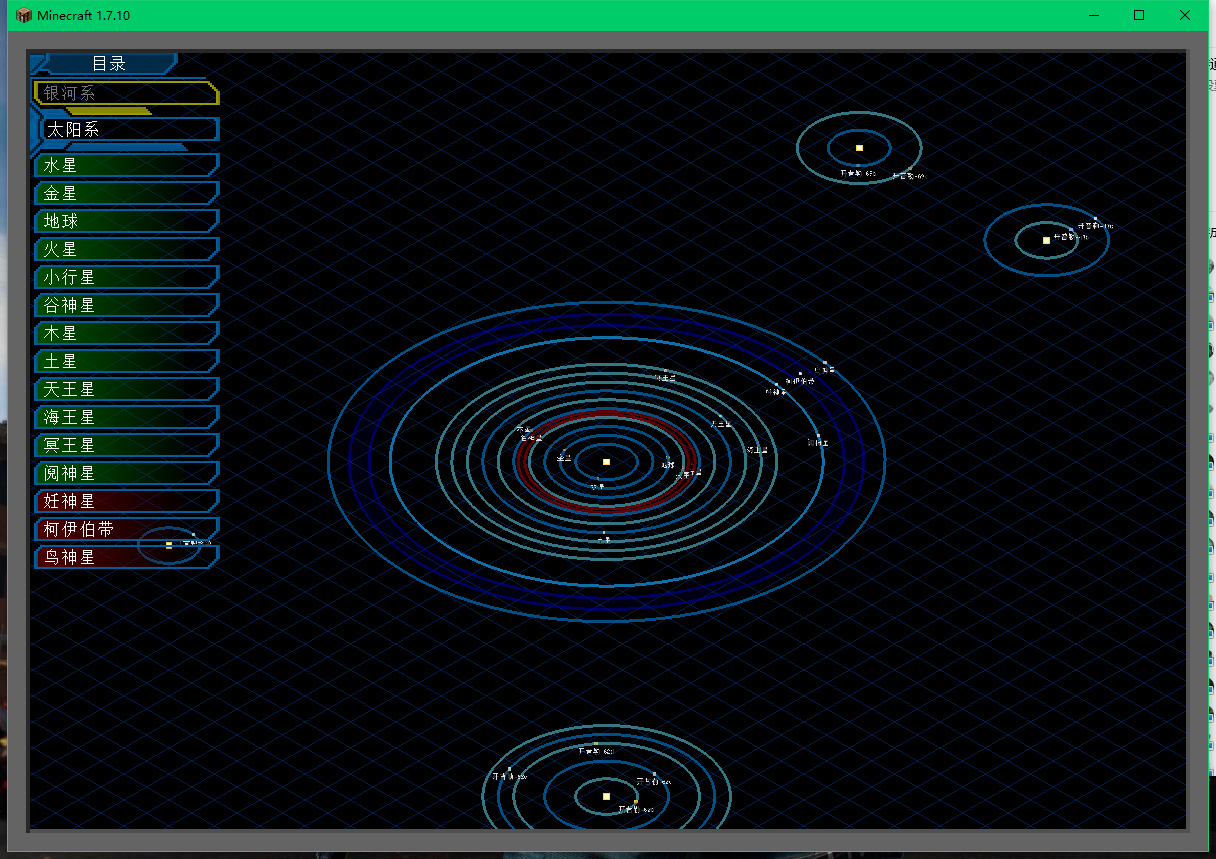The height and width of the screenshot is (859, 1216).
Task: Choose 水星 from the planet list
Action: tap(125, 165)
